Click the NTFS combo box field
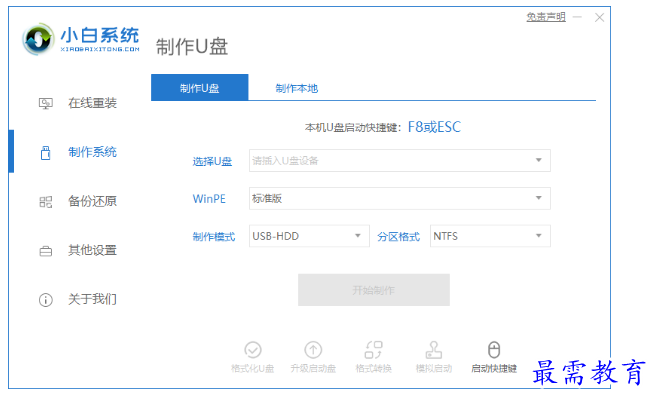Viewport: 654px width, 404px height. point(490,236)
